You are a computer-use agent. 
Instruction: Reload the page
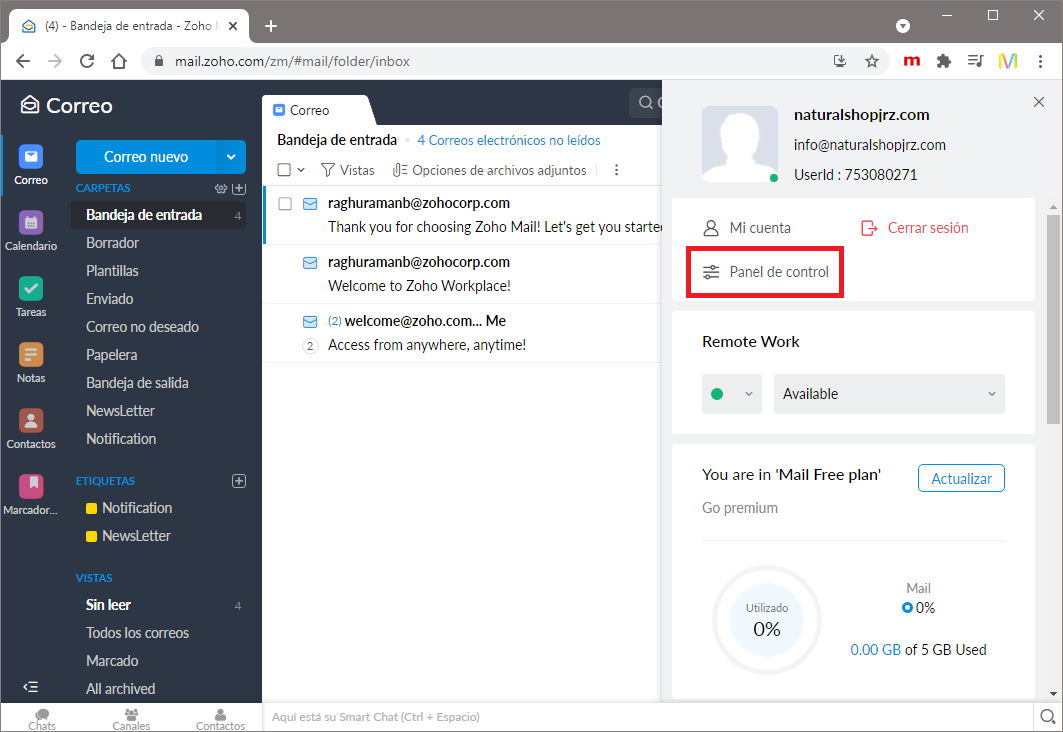point(87,61)
